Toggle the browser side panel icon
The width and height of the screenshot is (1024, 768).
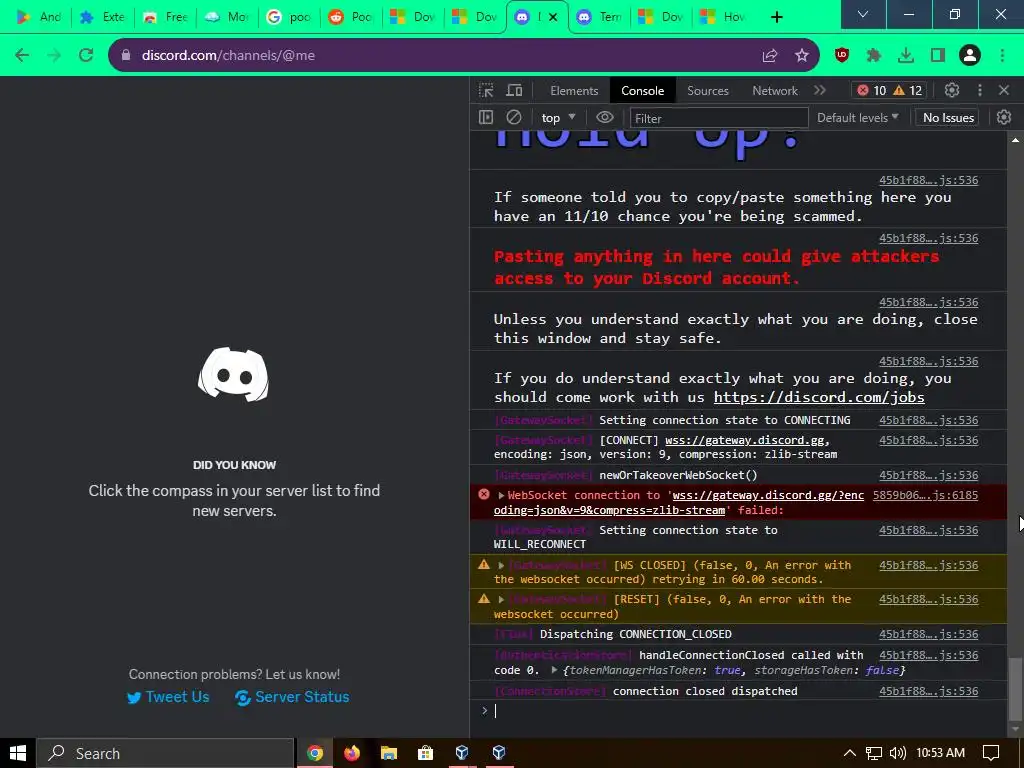pyautogui.click(x=938, y=56)
